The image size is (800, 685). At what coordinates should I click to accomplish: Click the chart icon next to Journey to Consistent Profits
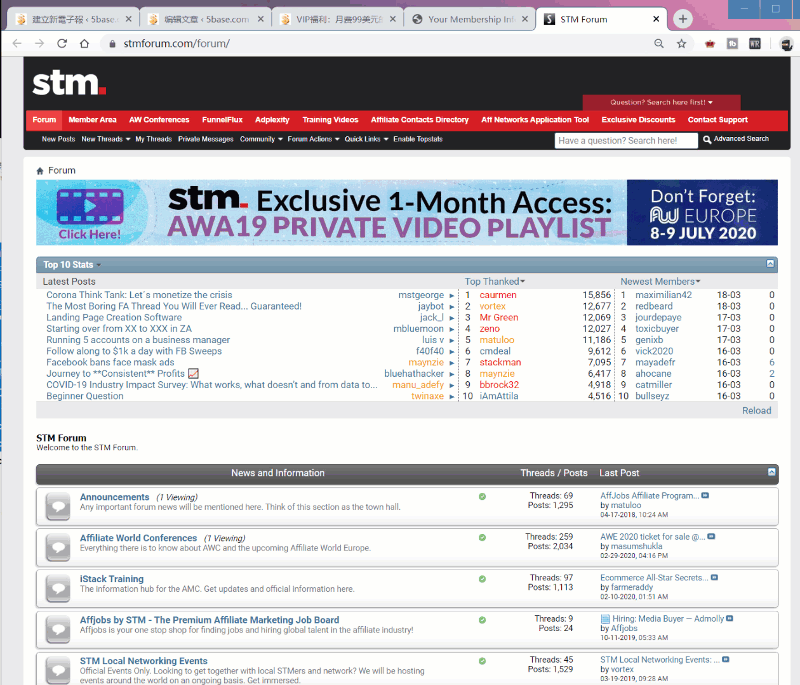point(193,373)
